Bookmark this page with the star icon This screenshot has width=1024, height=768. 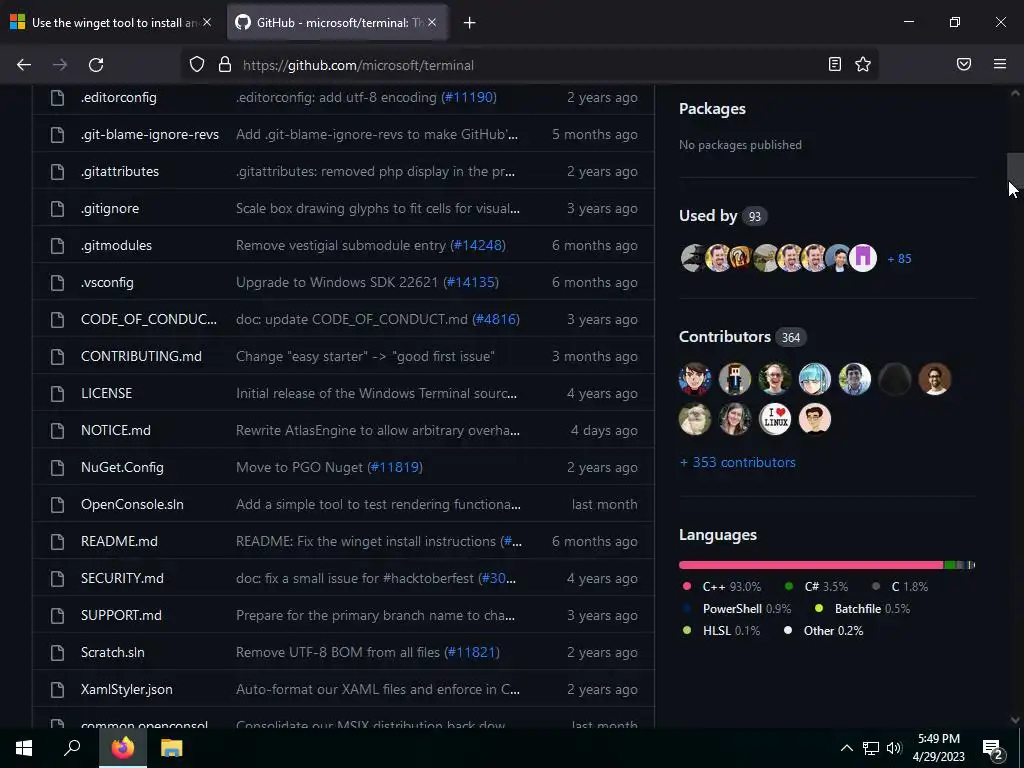863,64
